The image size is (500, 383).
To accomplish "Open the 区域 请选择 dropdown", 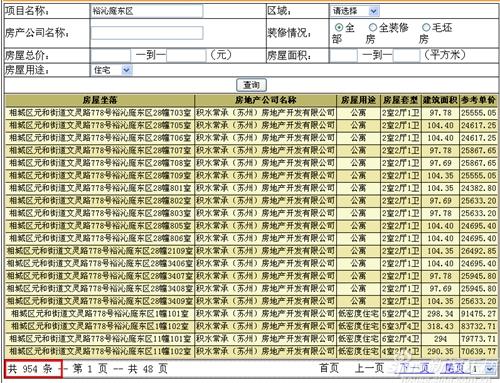I will [x=355, y=11].
